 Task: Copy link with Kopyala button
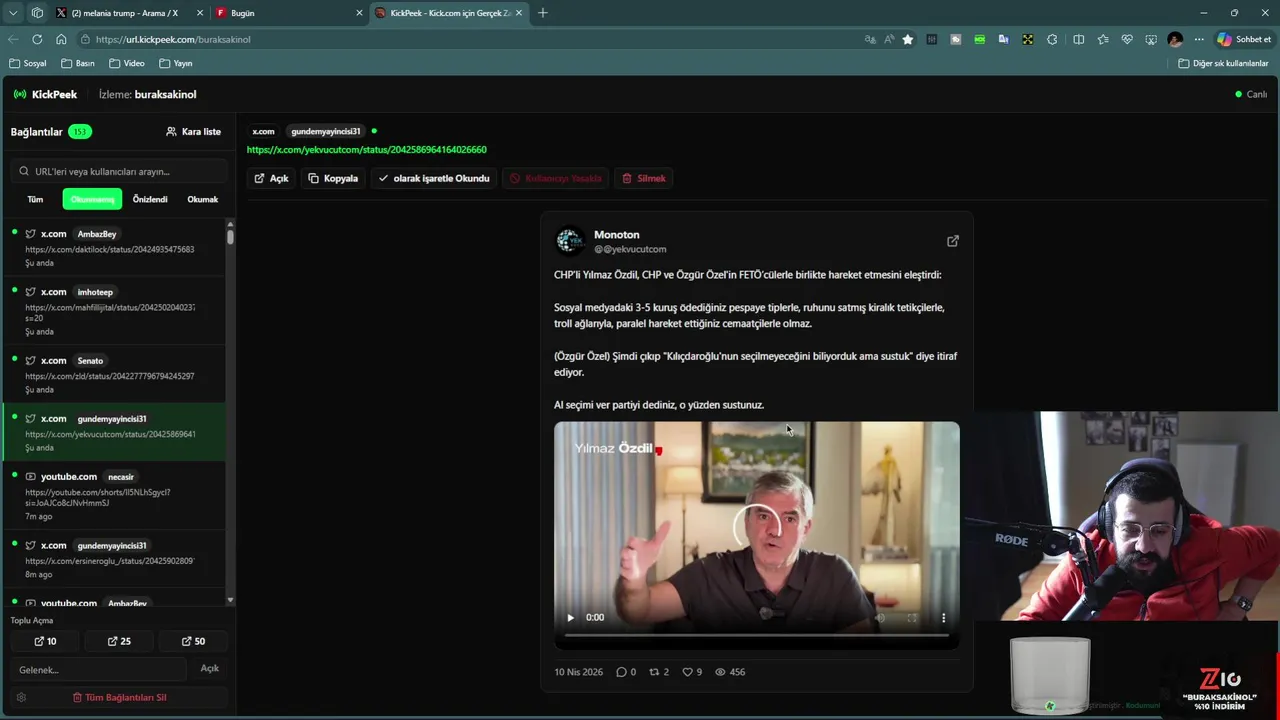tap(333, 178)
